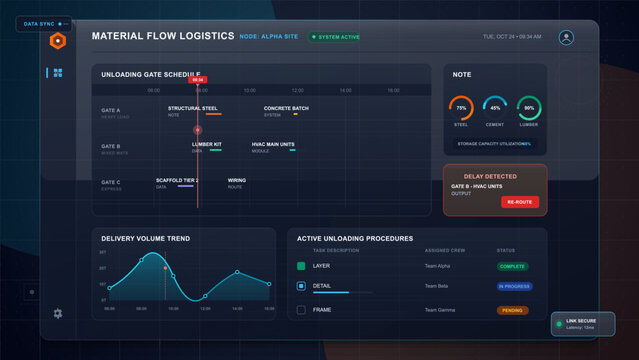This screenshot has width=639, height=360.
Task: Click the Status column header
Action: pos(506,250)
